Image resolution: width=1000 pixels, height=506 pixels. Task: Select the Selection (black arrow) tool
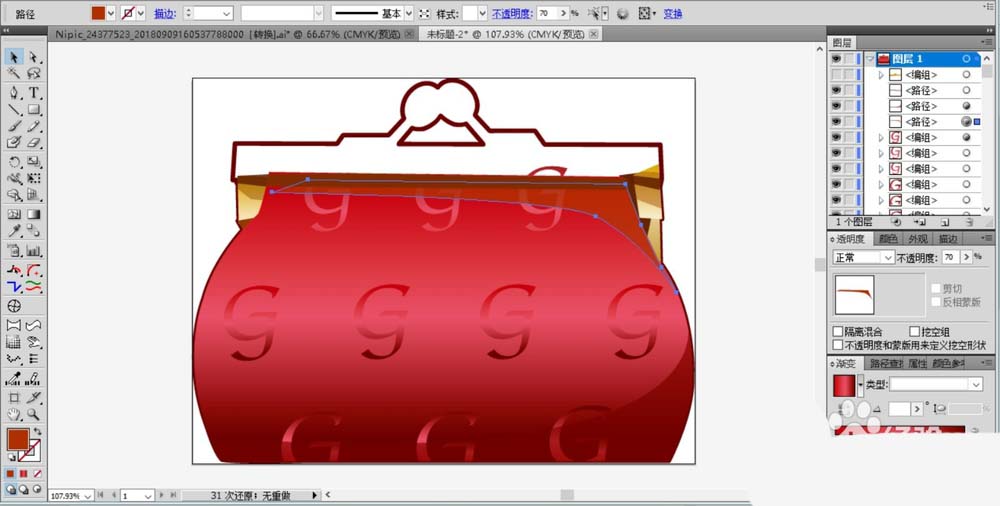pos(14,57)
